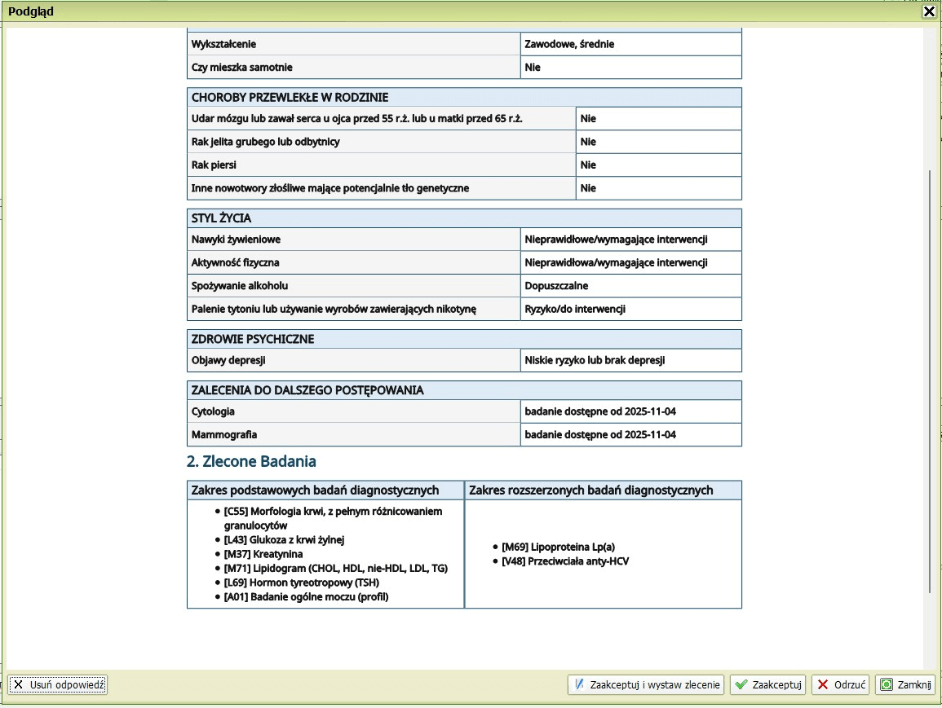942x708 pixels.
Task: Select the 'CHOROBY PRZEWLEKŁE W RODZINIE' header
Action: click(x=290, y=97)
